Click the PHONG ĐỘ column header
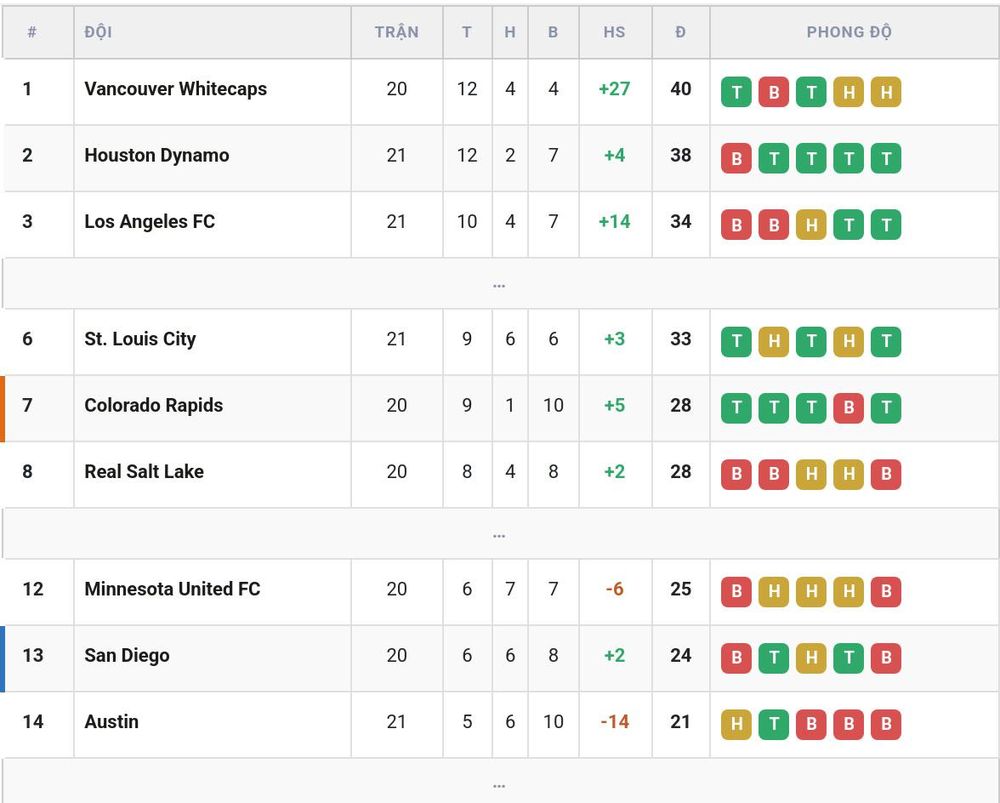The width and height of the screenshot is (1000, 803). [849, 32]
